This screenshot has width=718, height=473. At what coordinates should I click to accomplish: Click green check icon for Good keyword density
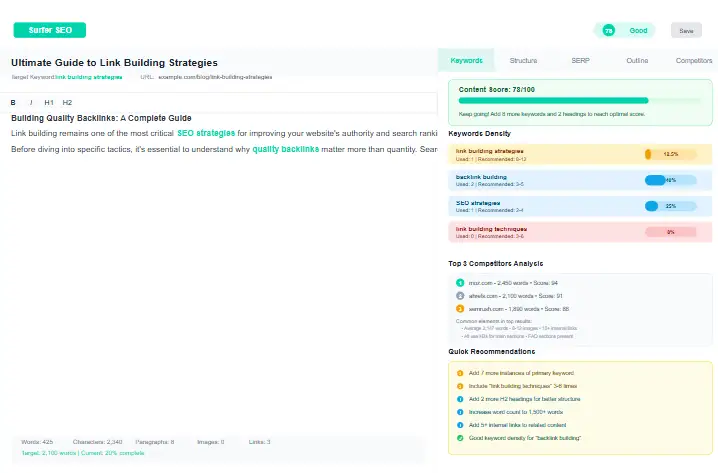(x=460, y=438)
